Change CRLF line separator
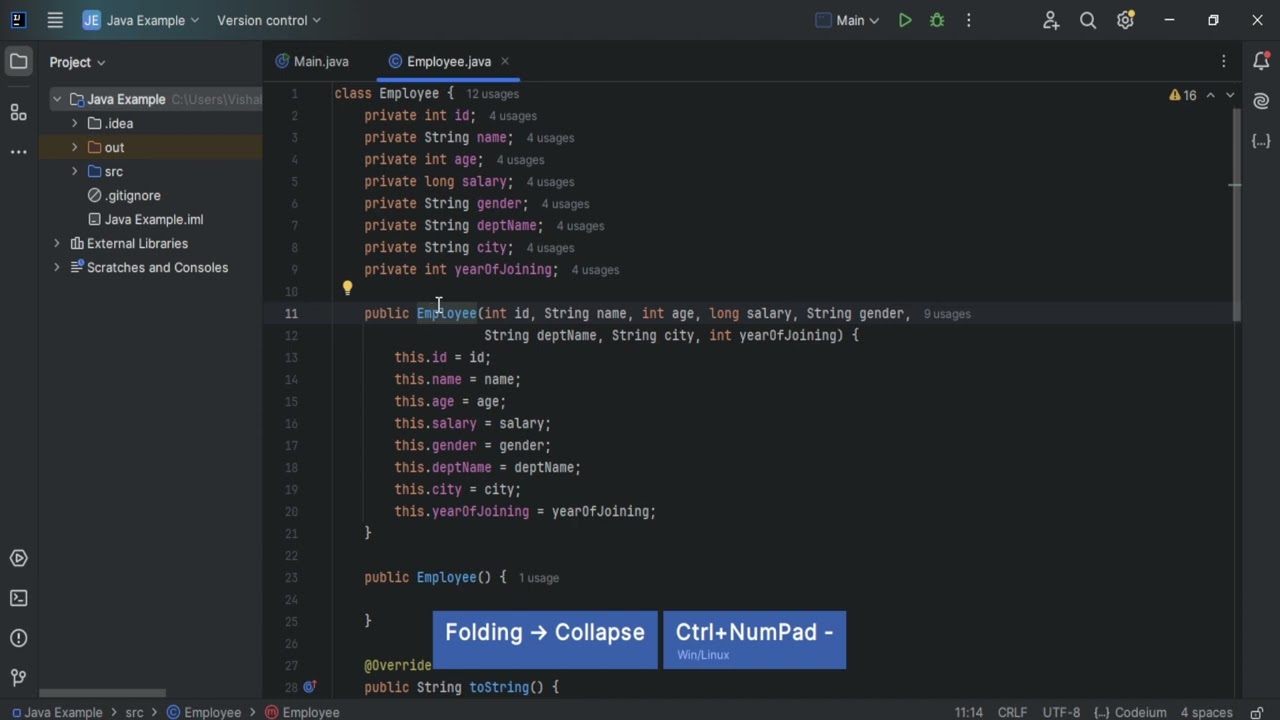The height and width of the screenshot is (720, 1280). pyautogui.click(x=1012, y=712)
